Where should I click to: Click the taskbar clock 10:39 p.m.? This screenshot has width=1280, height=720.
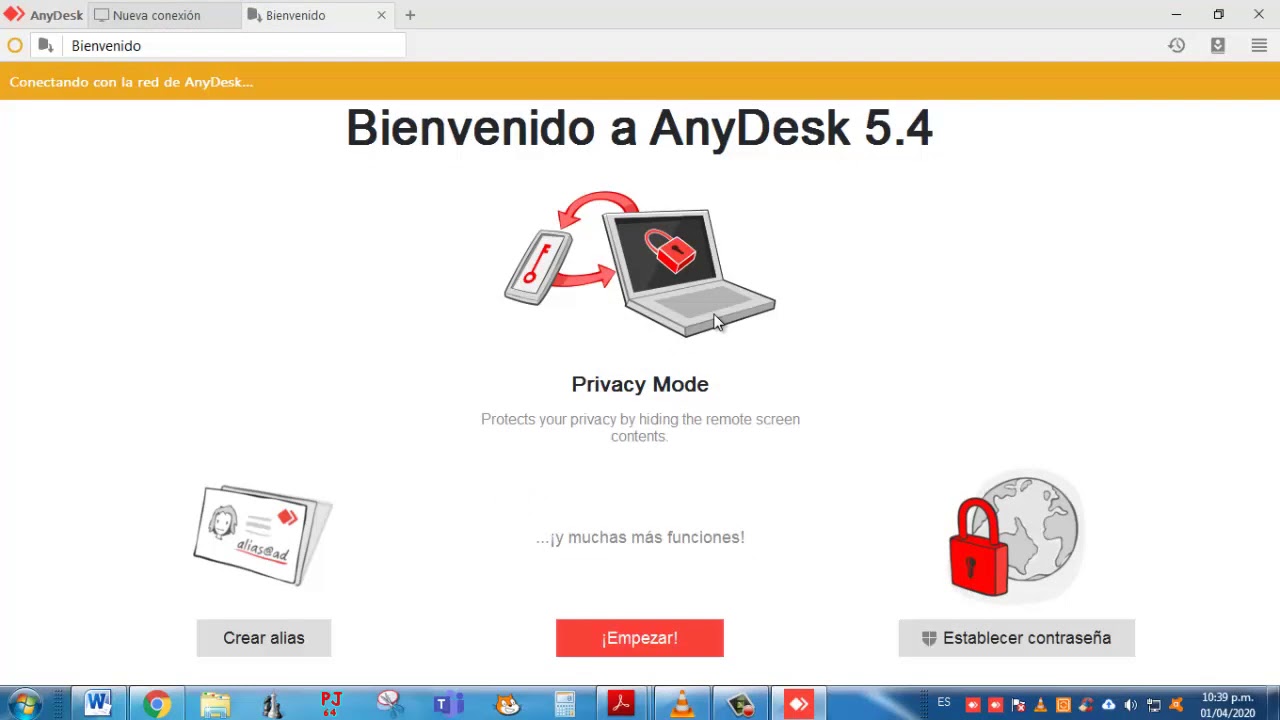click(x=1228, y=705)
